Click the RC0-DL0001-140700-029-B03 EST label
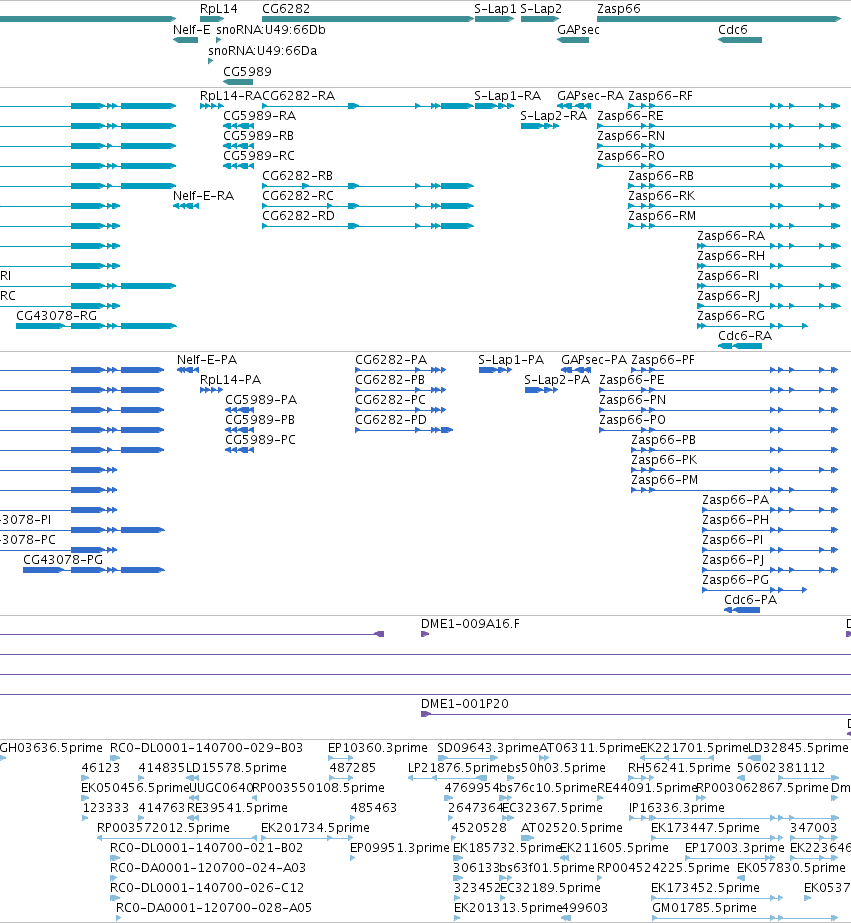Image resolution: width=851 pixels, height=923 pixels. (207, 748)
